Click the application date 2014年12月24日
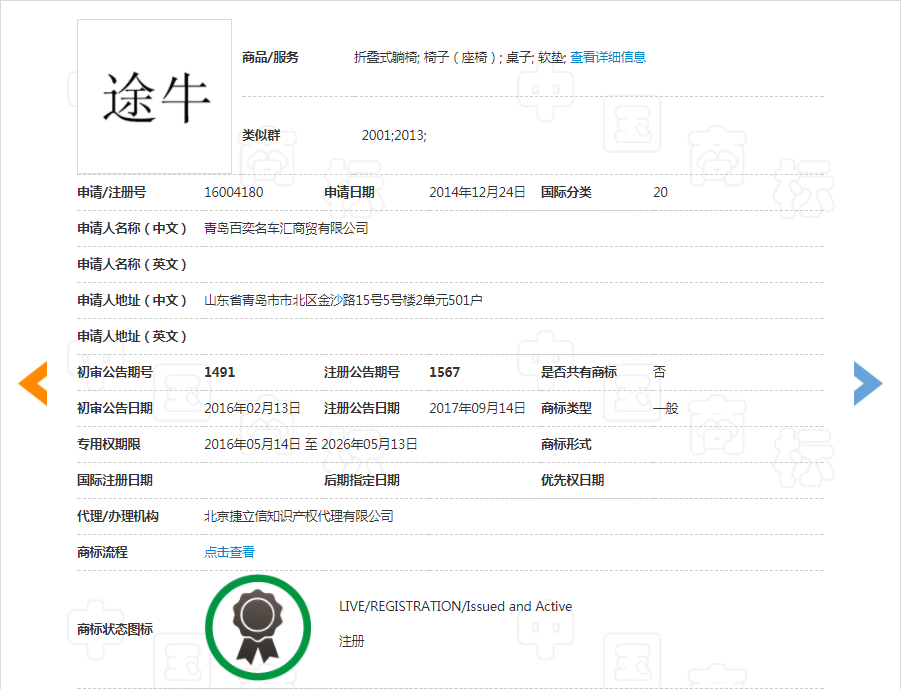Screen dimensions: 901x689 coord(477,192)
